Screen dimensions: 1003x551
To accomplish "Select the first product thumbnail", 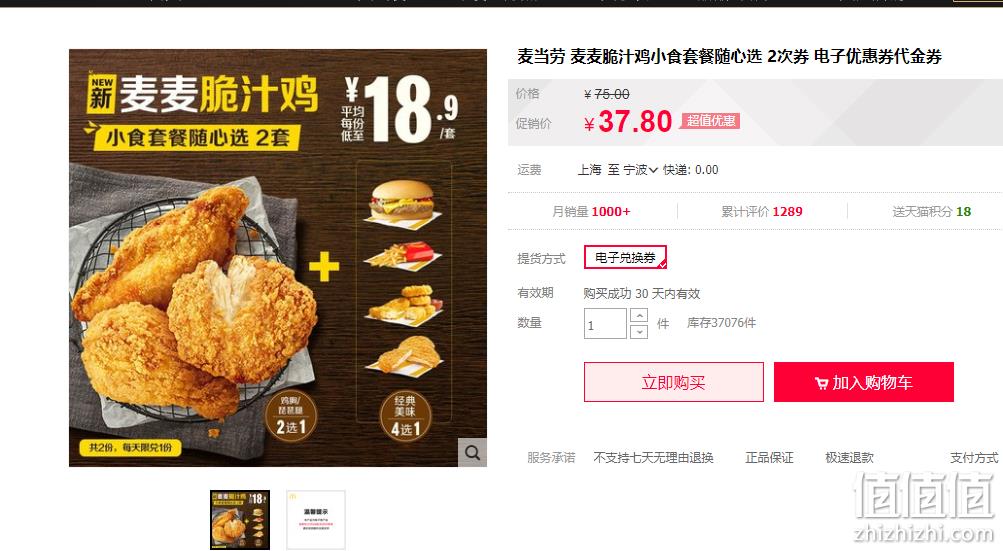I will coord(240,520).
